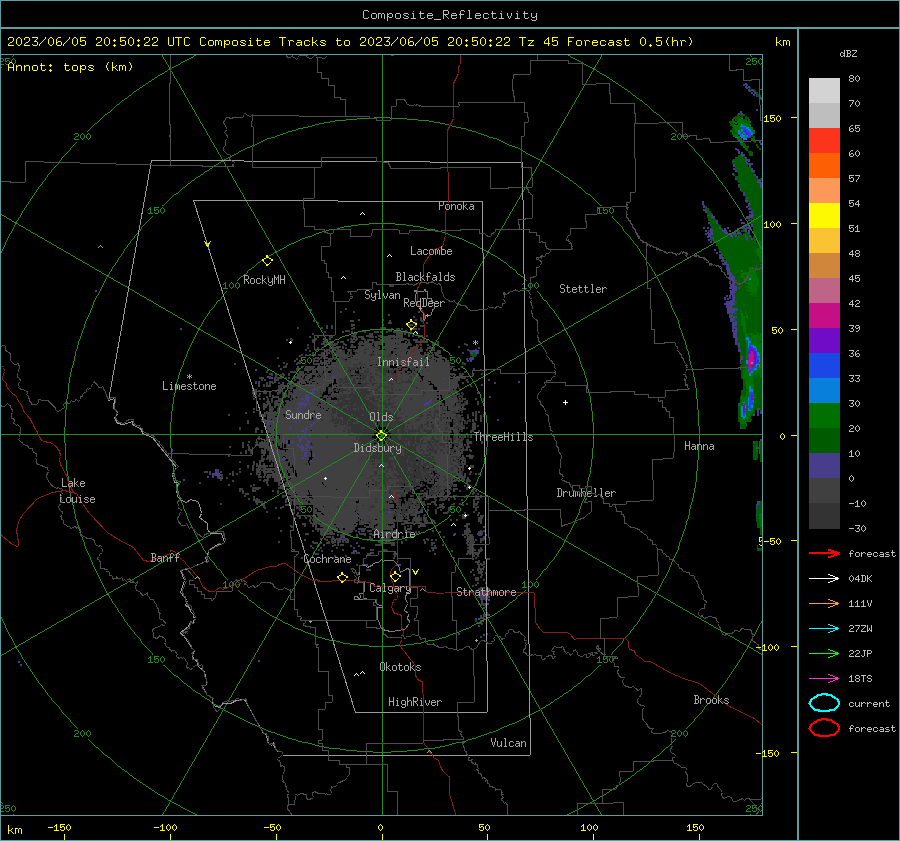
Task: Click the Olds town label
Action: (x=381, y=417)
